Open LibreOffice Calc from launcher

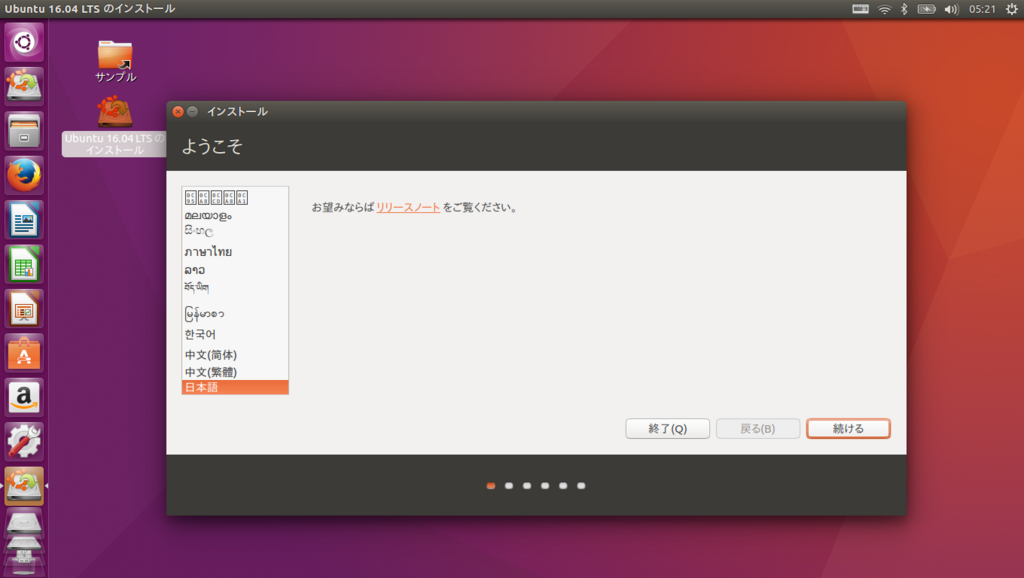tap(24, 264)
